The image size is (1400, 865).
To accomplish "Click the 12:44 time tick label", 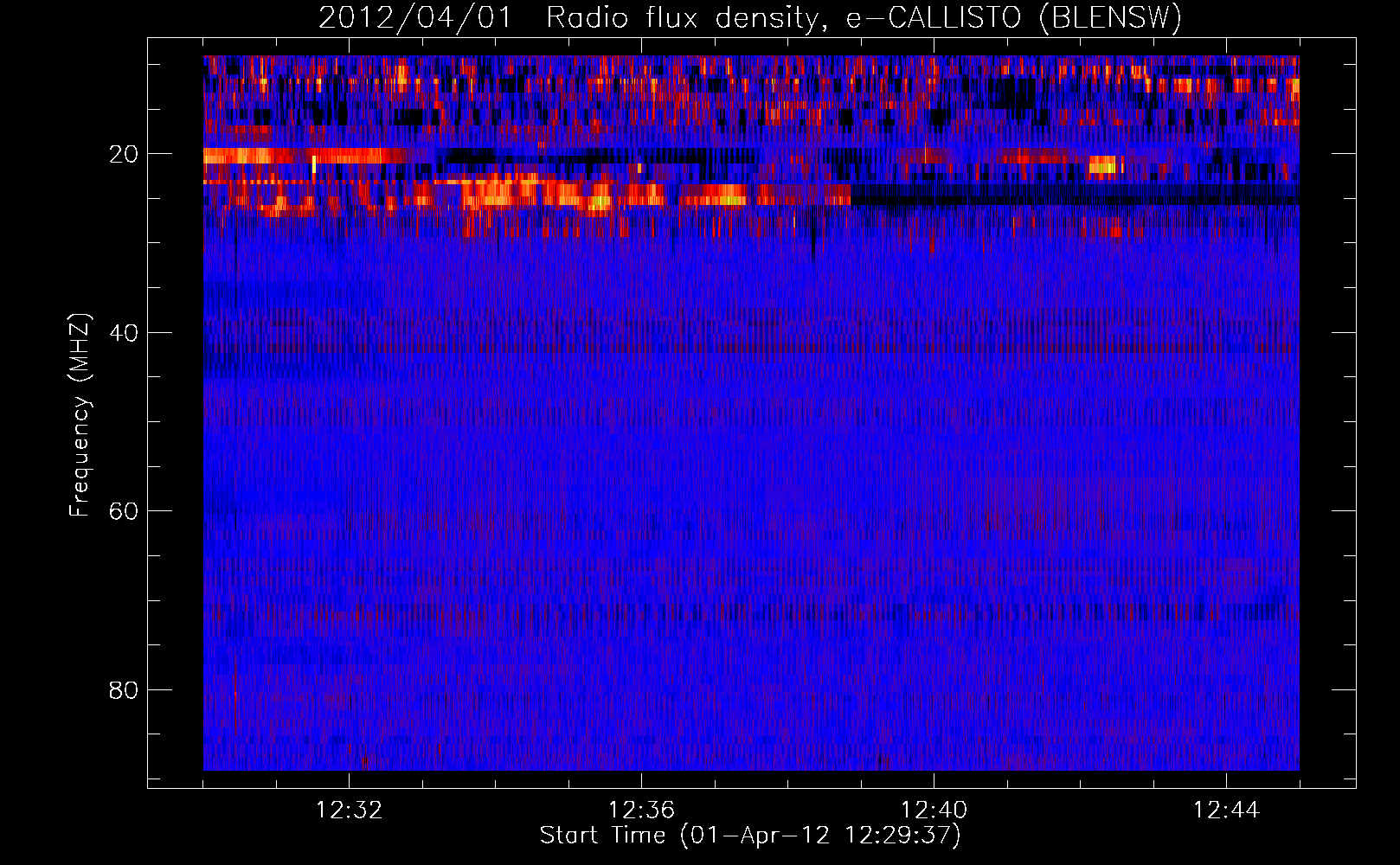I will click(x=1226, y=811).
